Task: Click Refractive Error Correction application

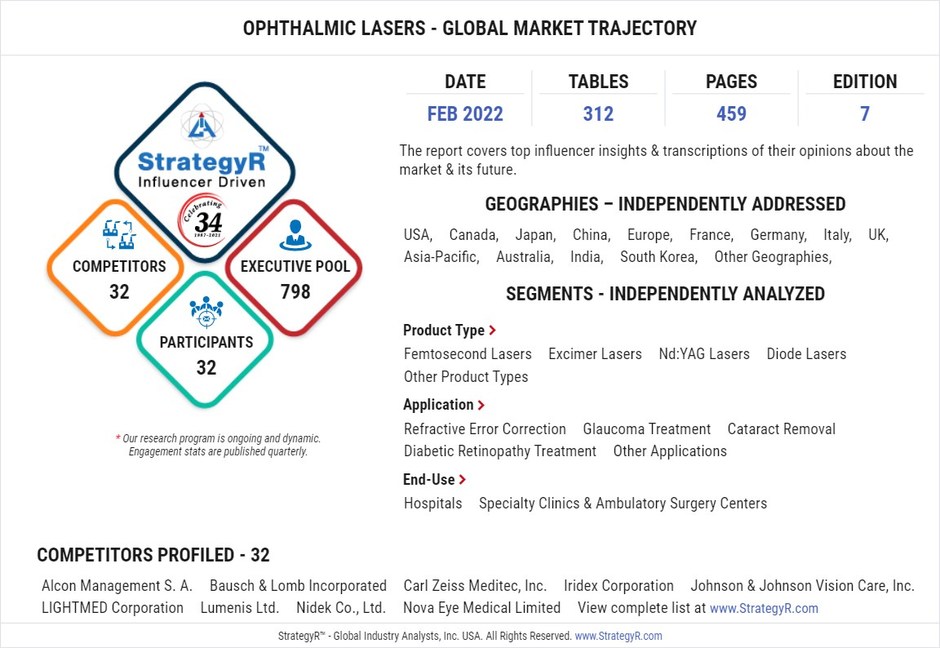Action: pyautogui.click(x=484, y=429)
